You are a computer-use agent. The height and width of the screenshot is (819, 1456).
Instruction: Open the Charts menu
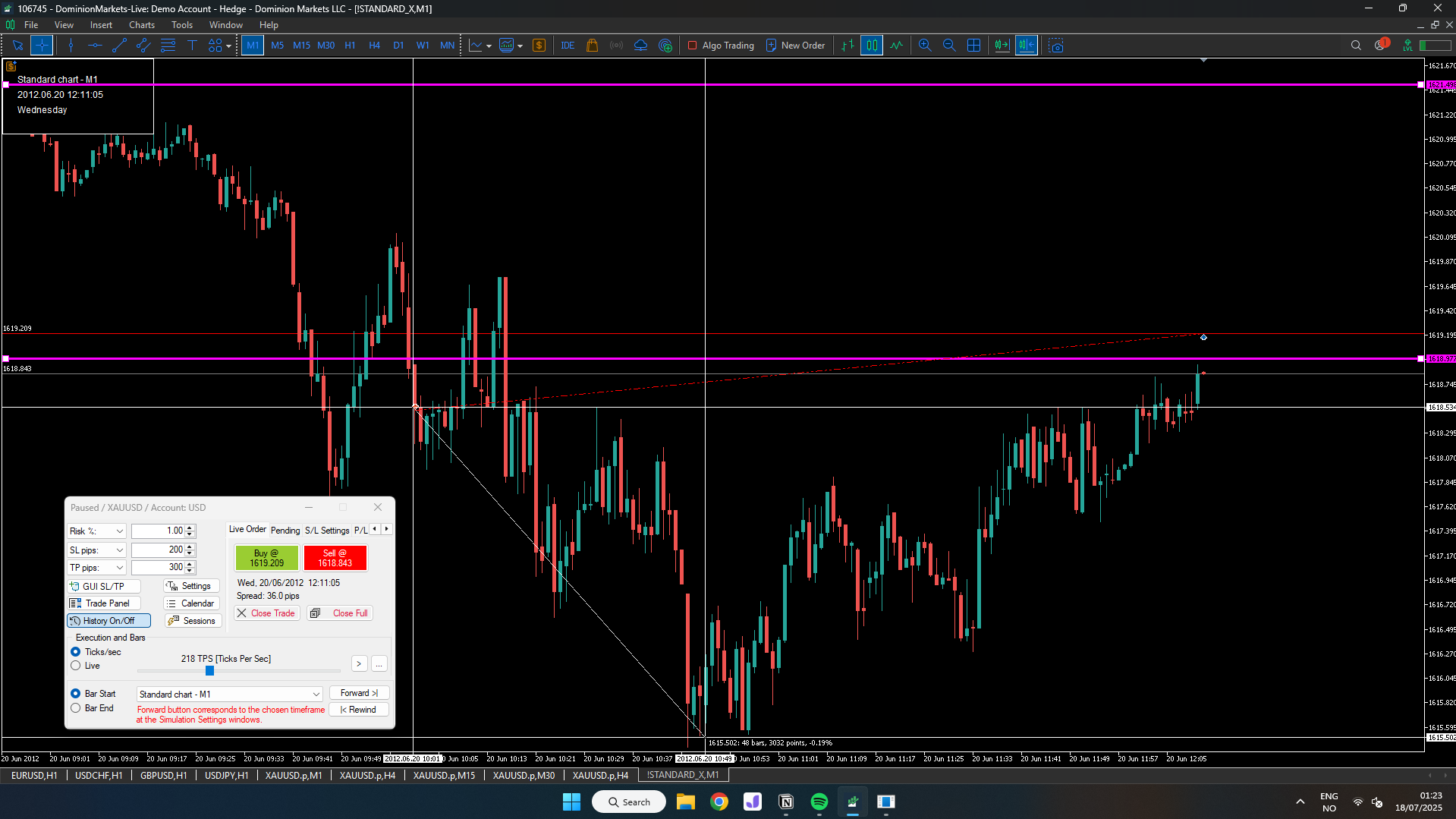click(141, 24)
